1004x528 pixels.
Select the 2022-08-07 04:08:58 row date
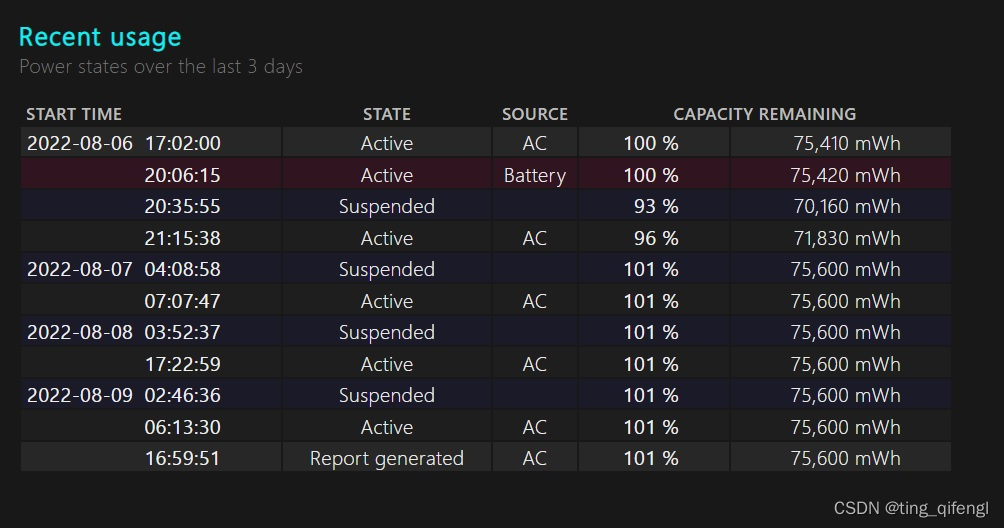tap(79, 269)
